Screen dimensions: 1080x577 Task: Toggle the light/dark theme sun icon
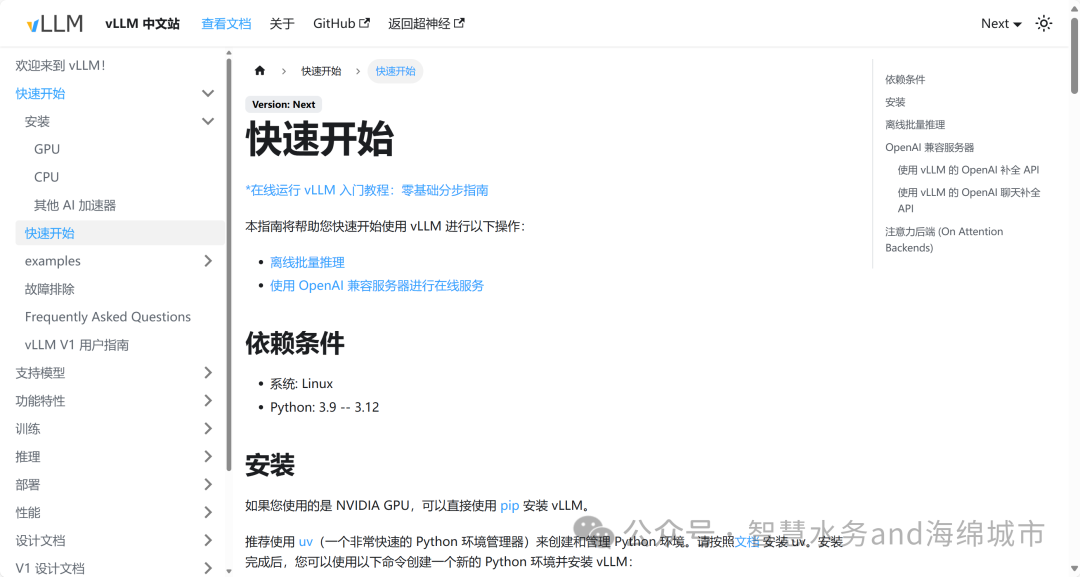click(1043, 23)
